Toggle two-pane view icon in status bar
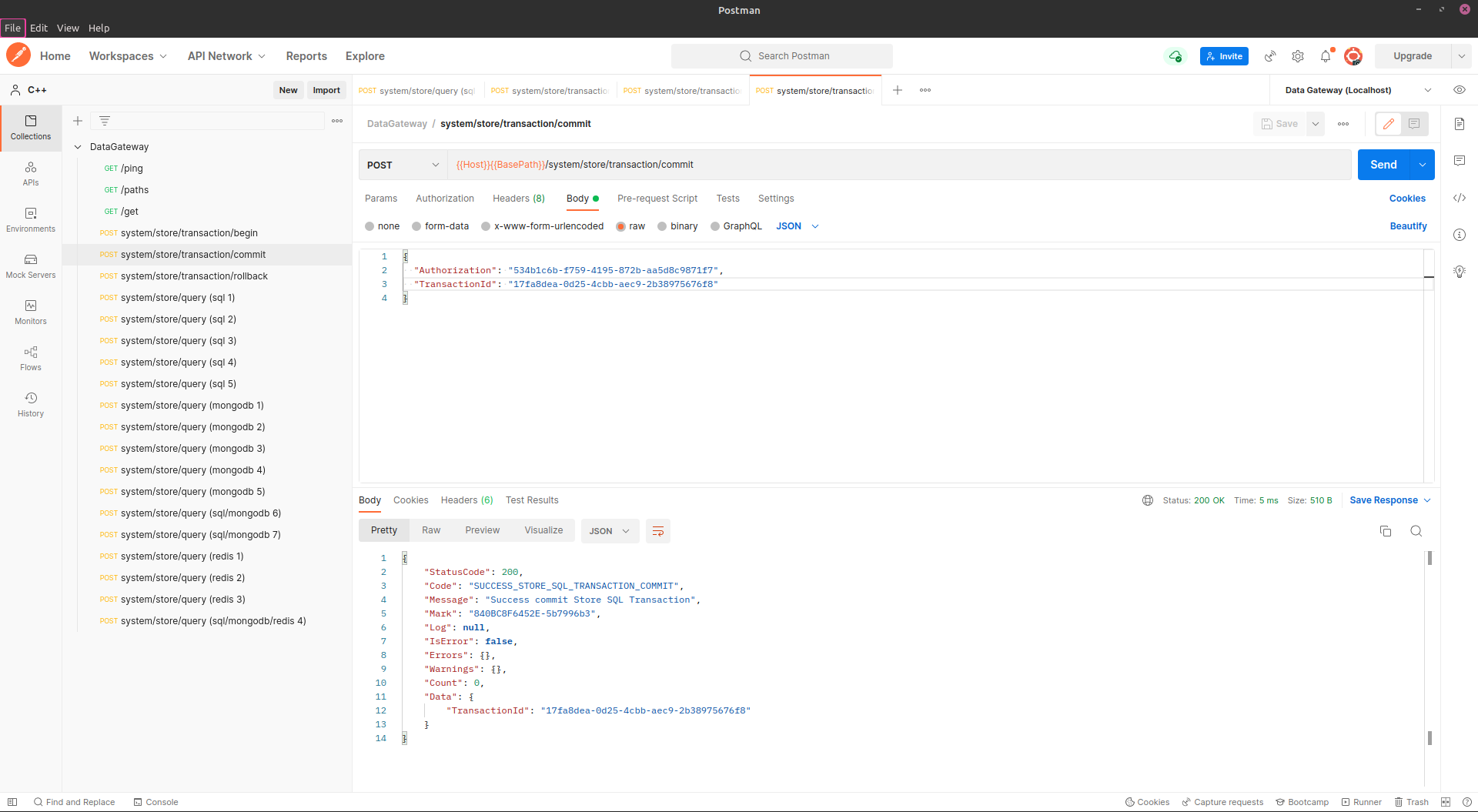 (1446, 802)
